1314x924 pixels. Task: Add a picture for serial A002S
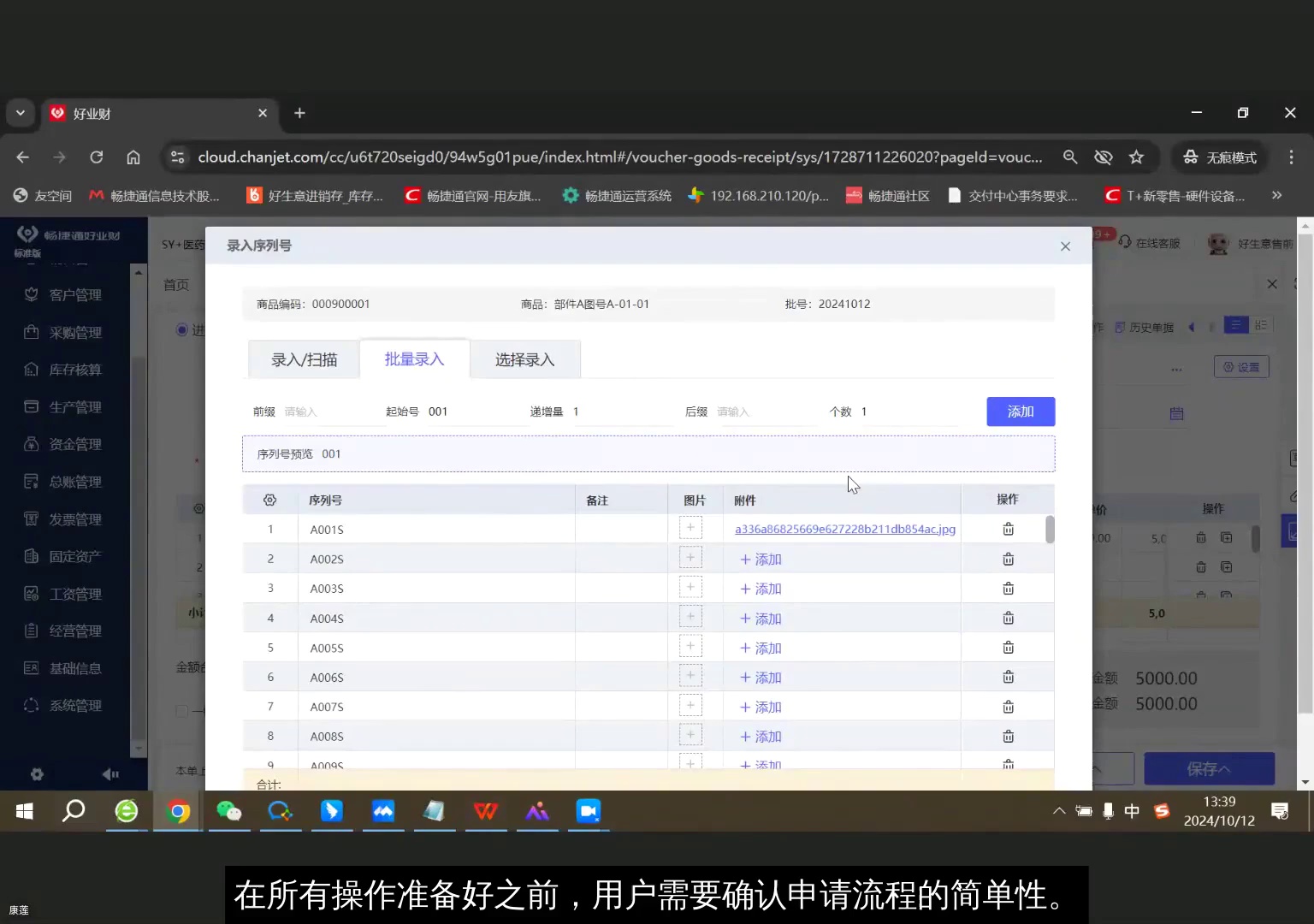[x=690, y=557]
